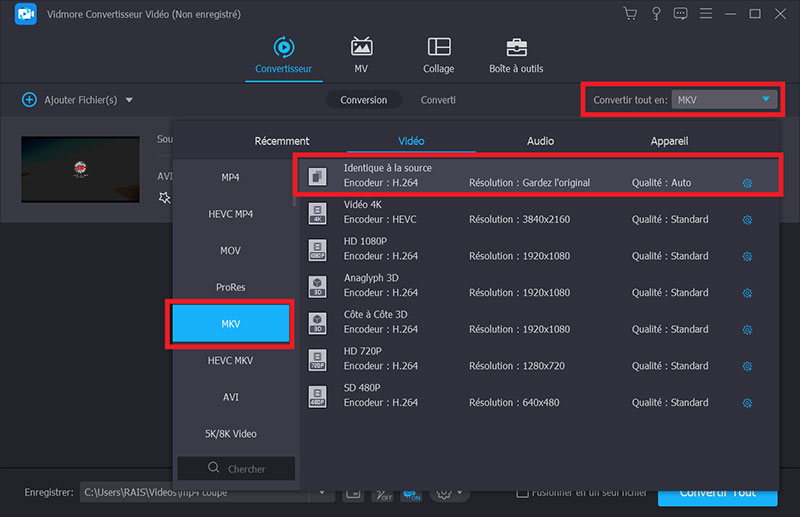Click the Ajouter Fichier(s) button
The height and width of the screenshot is (517, 800).
tap(70, 100)
